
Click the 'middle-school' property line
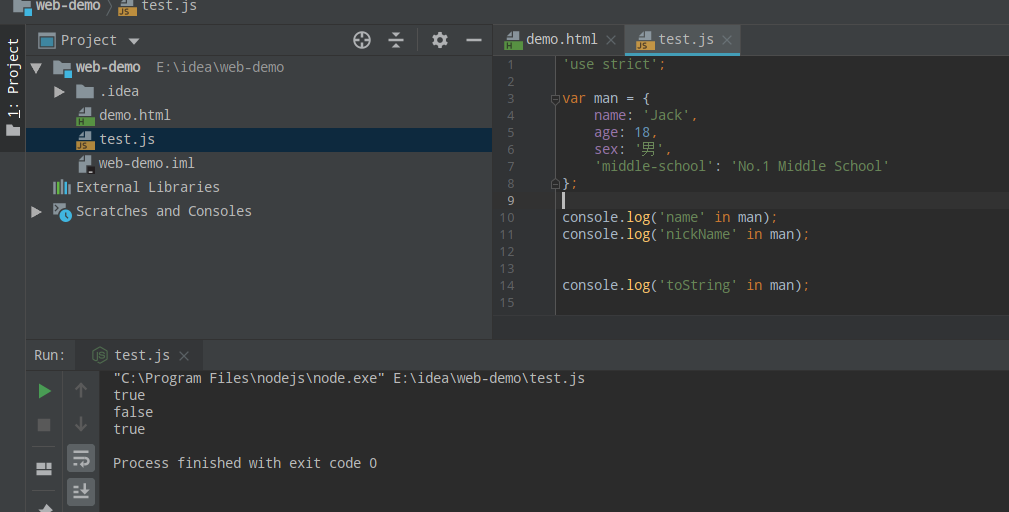(x=741, y=166)
